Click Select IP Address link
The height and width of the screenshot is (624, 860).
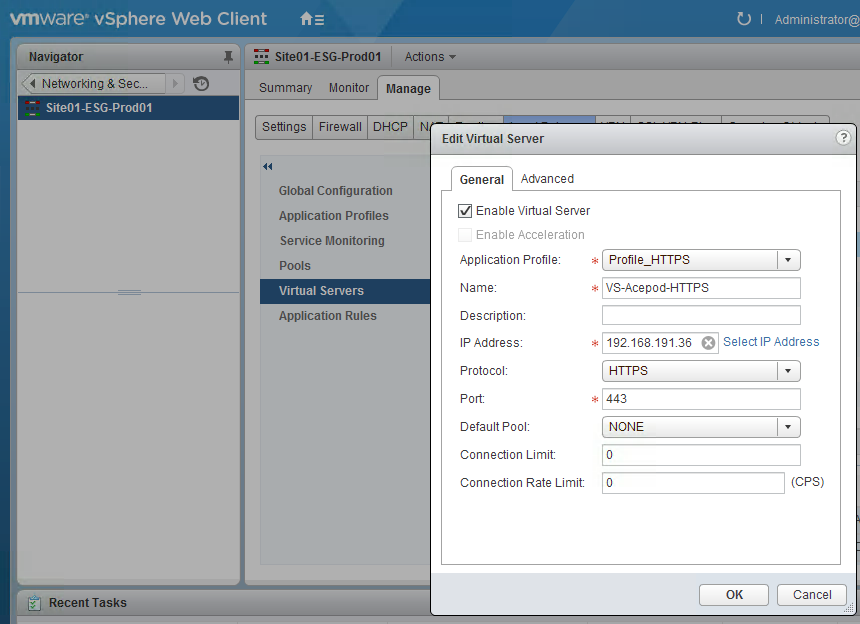coord(771,342)
